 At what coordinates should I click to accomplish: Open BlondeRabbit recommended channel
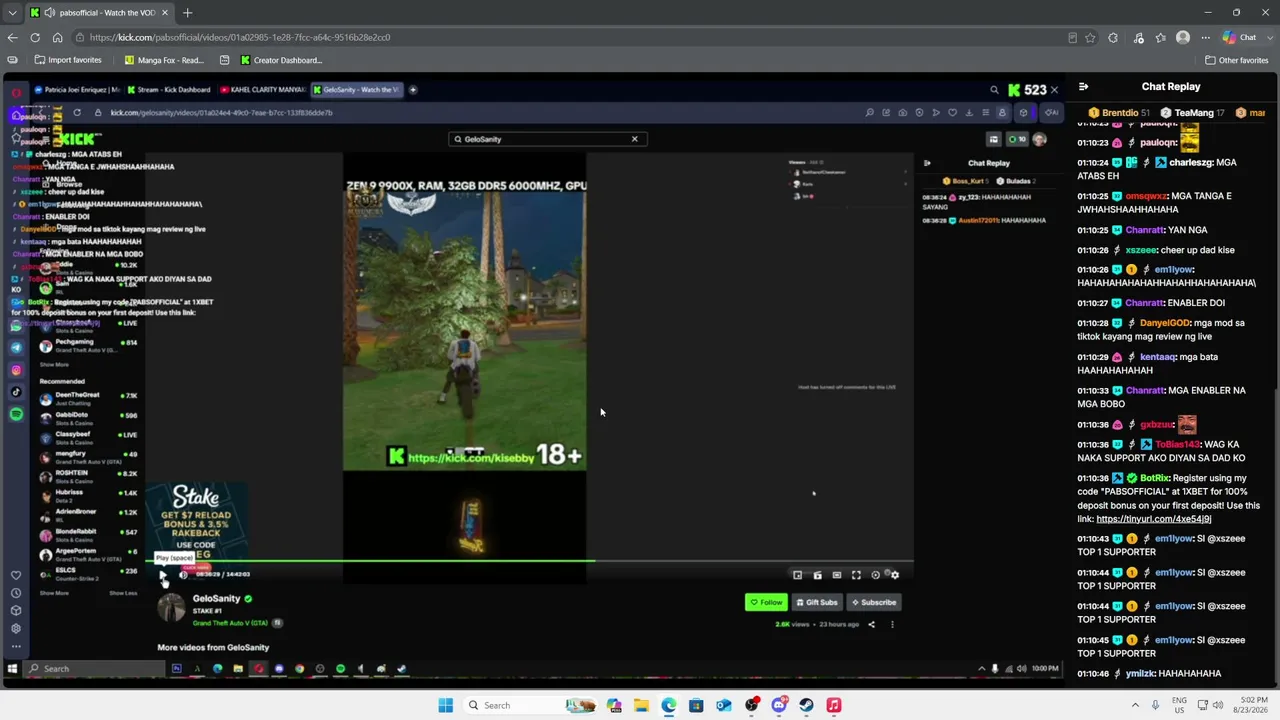[x=88, y=534]
